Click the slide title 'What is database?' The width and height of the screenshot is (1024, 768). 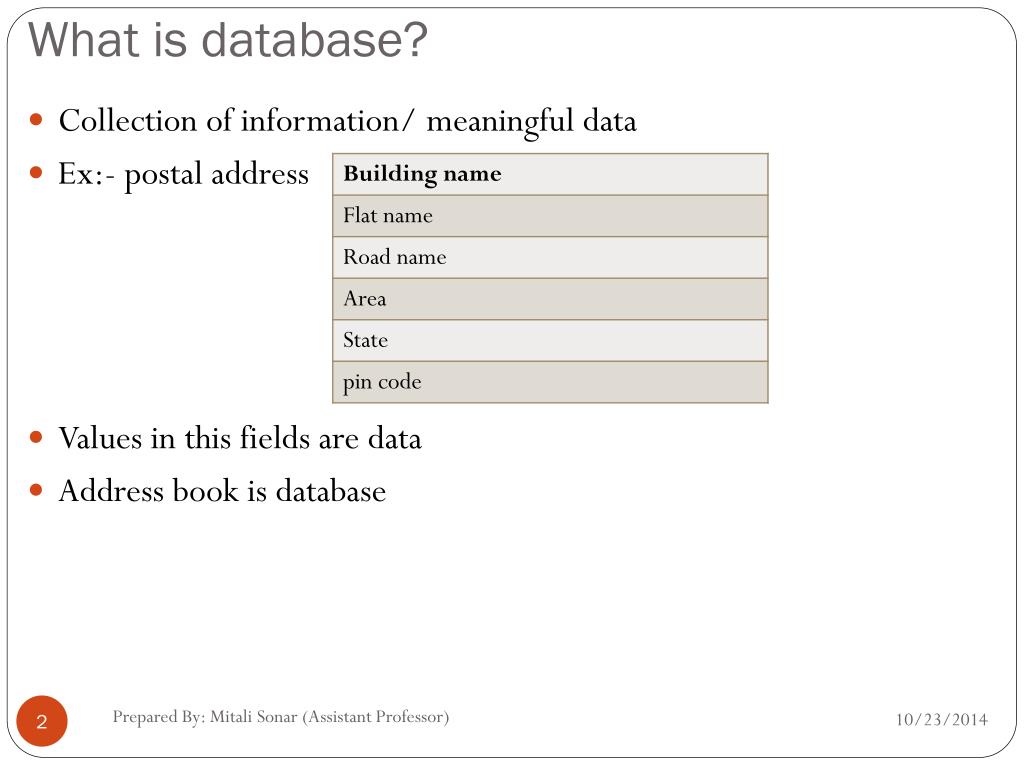[227, 39]
